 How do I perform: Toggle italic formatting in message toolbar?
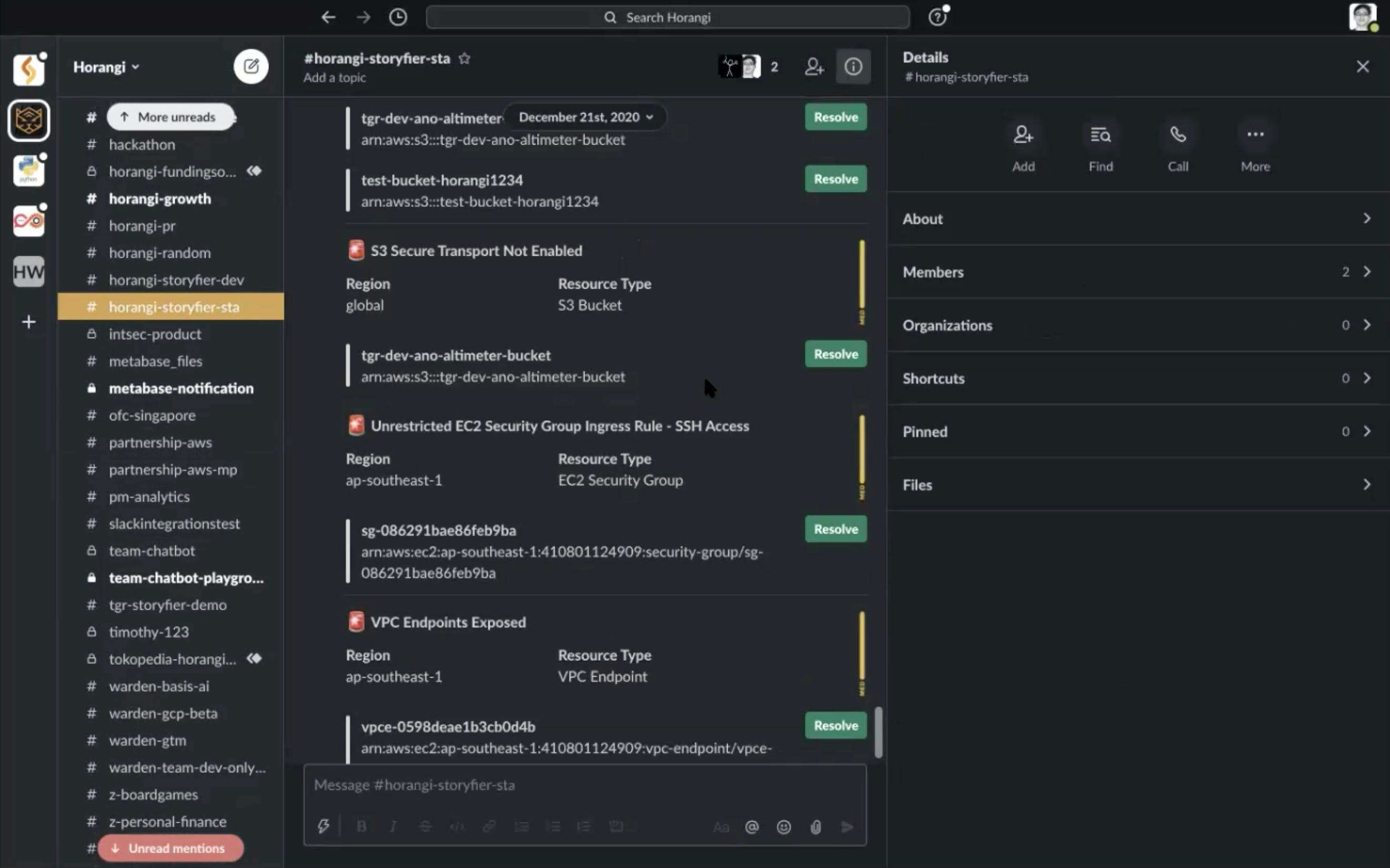[393, 827]
